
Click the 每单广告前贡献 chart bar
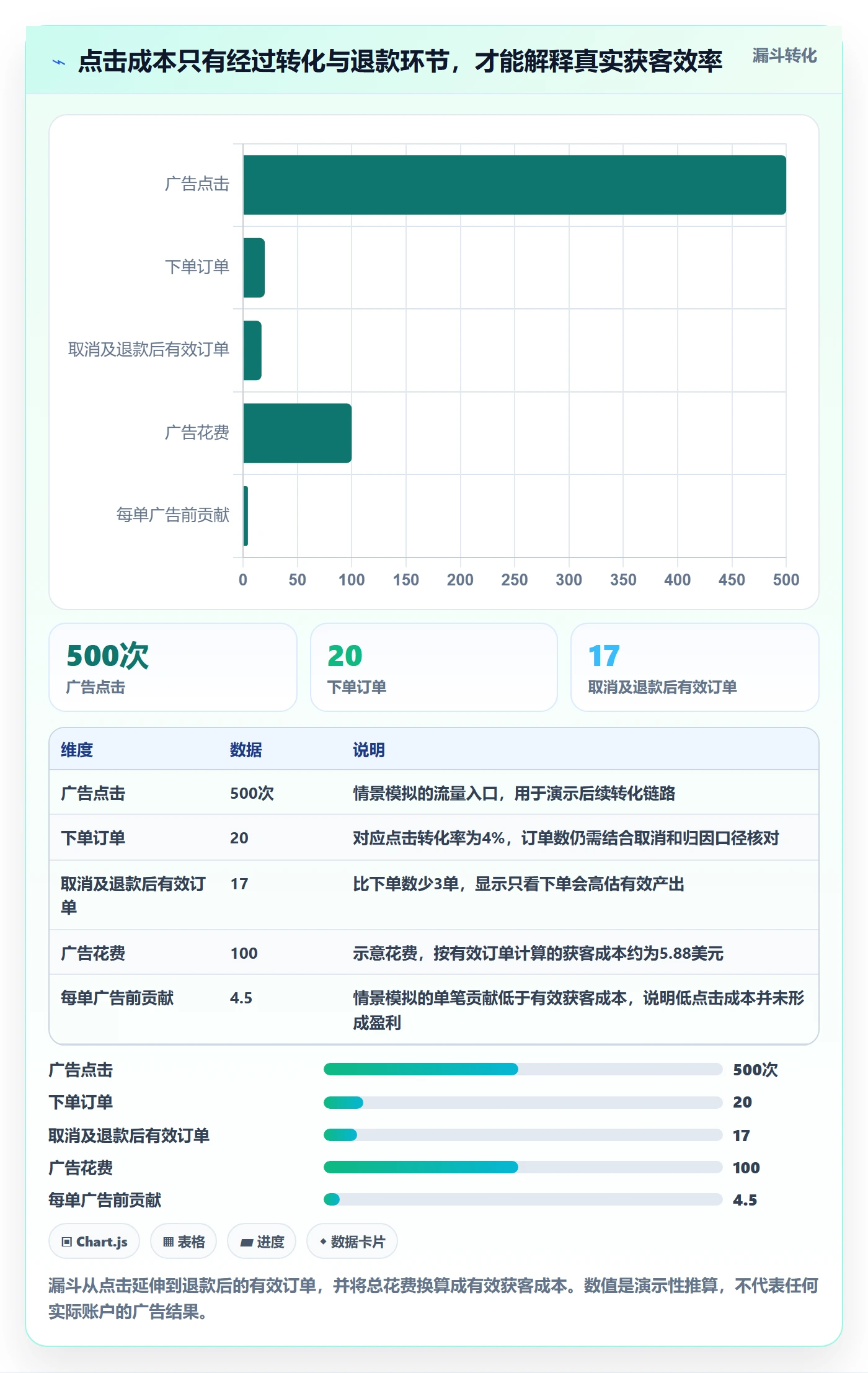pyautogui.click(x=246, y=516)
